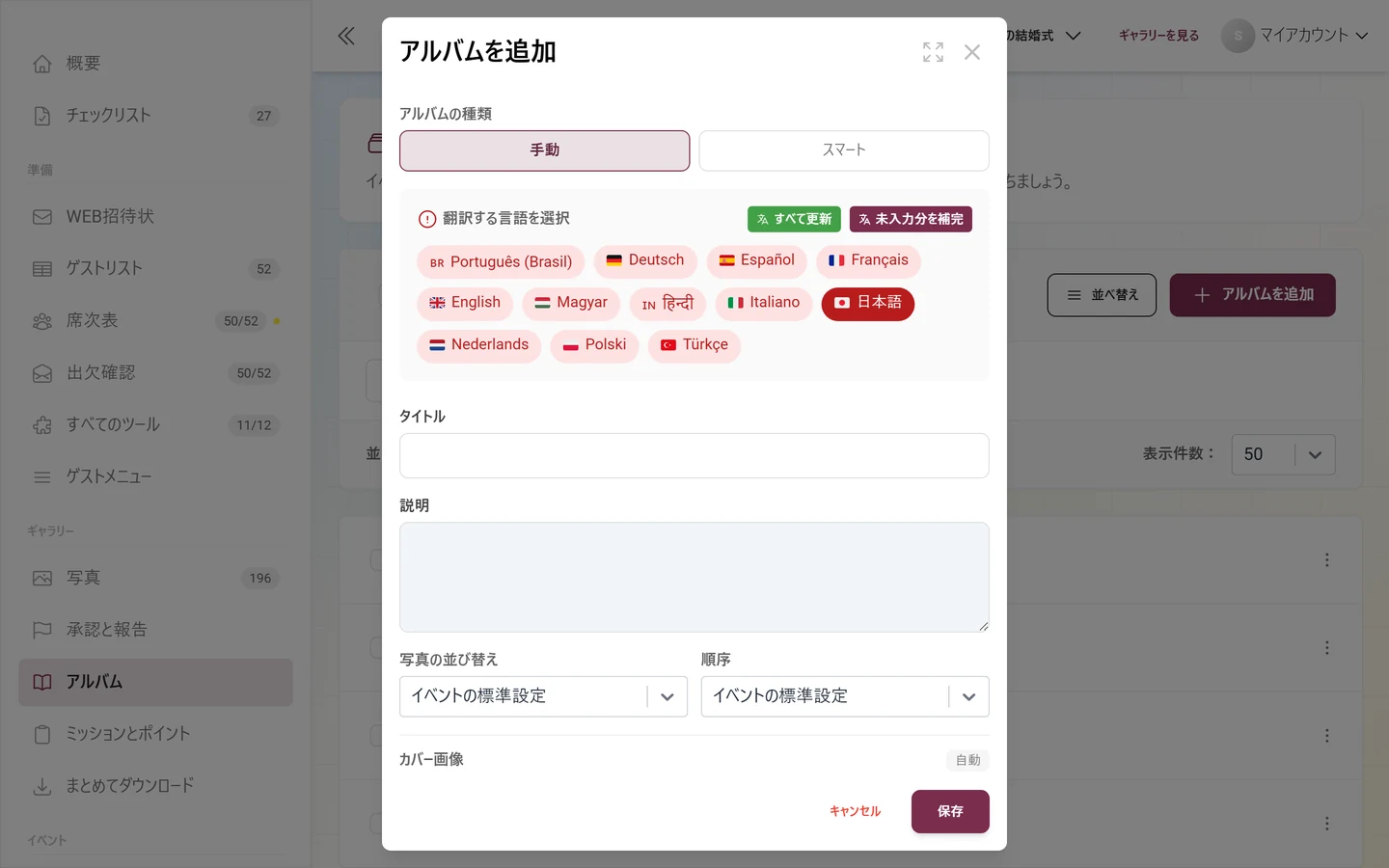Viewport: 1389px width, 868px height.
Task: Click the ゲストメニュー icon
Action: click(x=42, y=477)
